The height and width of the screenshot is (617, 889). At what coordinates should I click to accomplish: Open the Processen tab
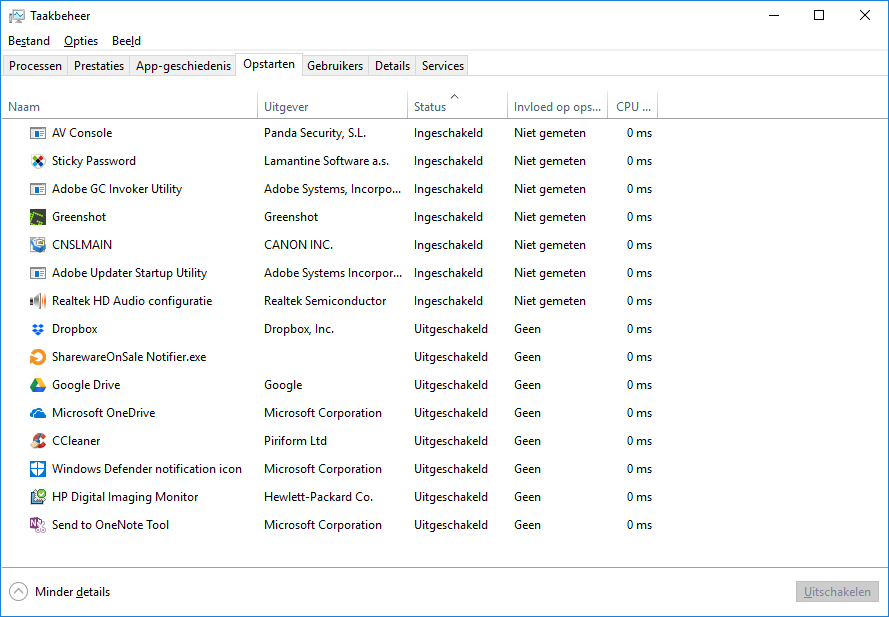(x=36, y=66)
